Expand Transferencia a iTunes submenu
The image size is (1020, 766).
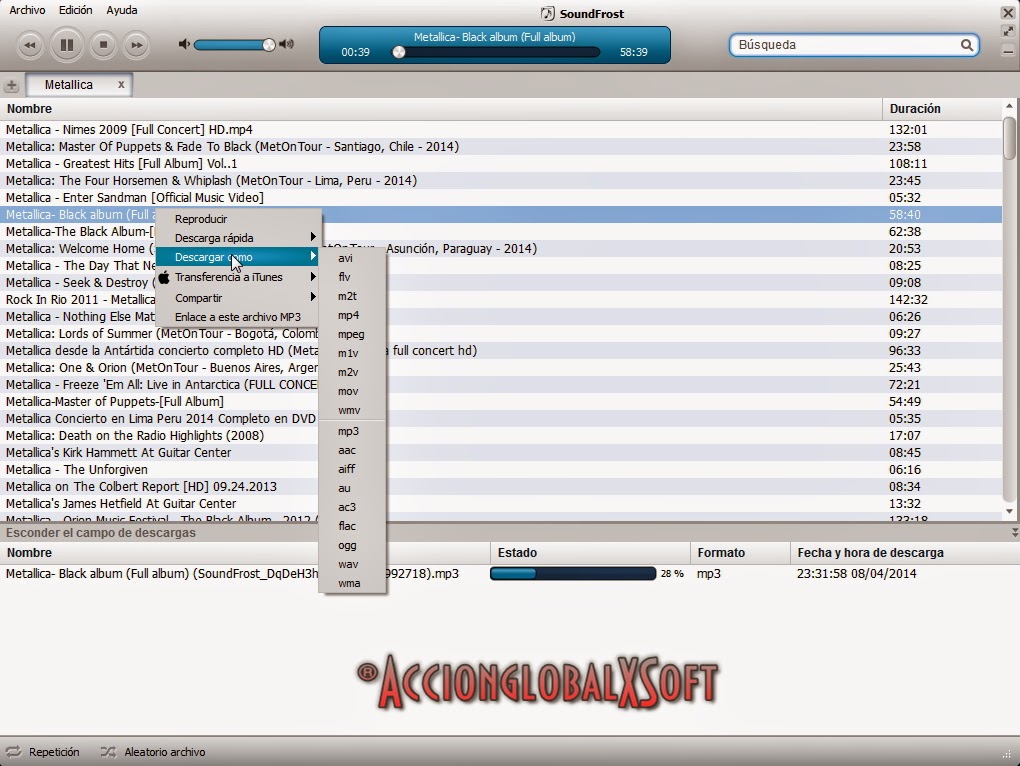coord(238,277)
